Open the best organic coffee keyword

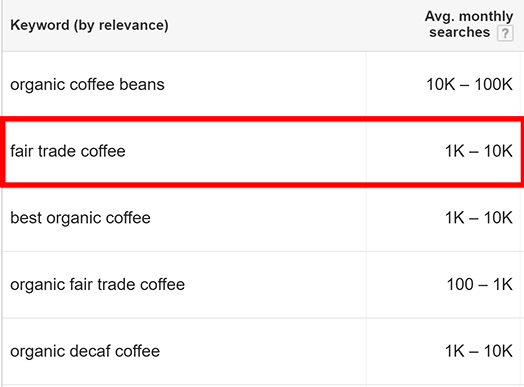[x=81, y=218]
